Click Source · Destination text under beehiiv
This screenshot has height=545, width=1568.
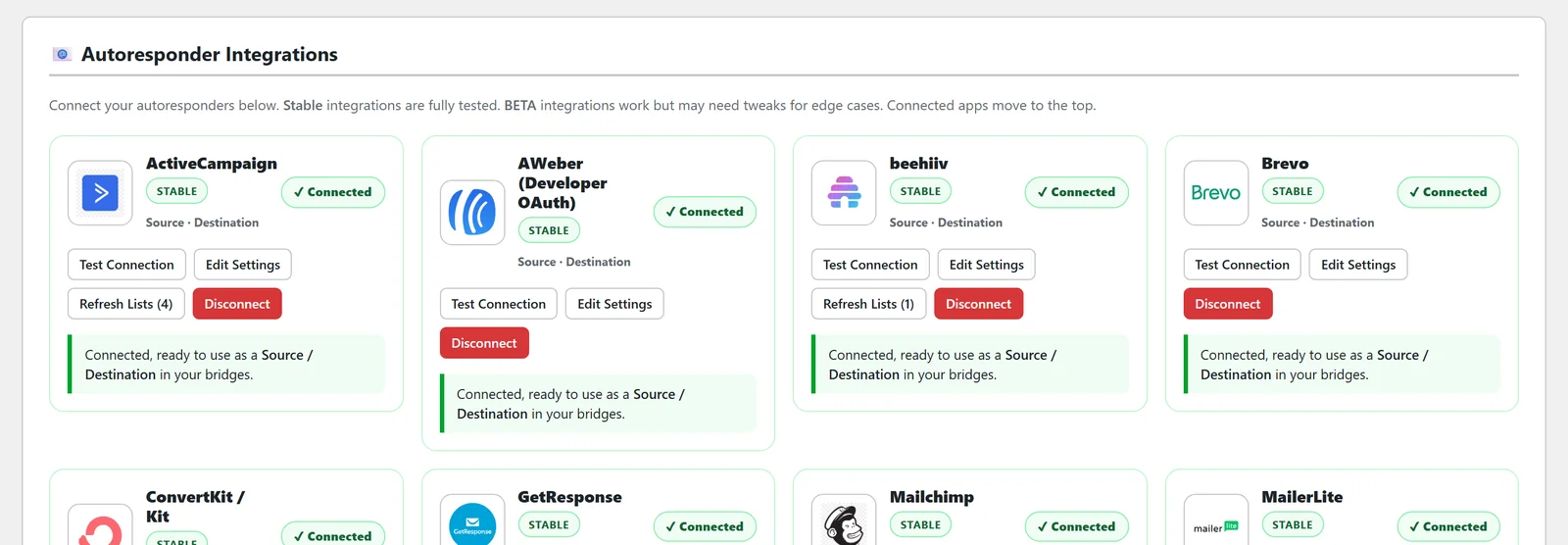pos(946,223)
